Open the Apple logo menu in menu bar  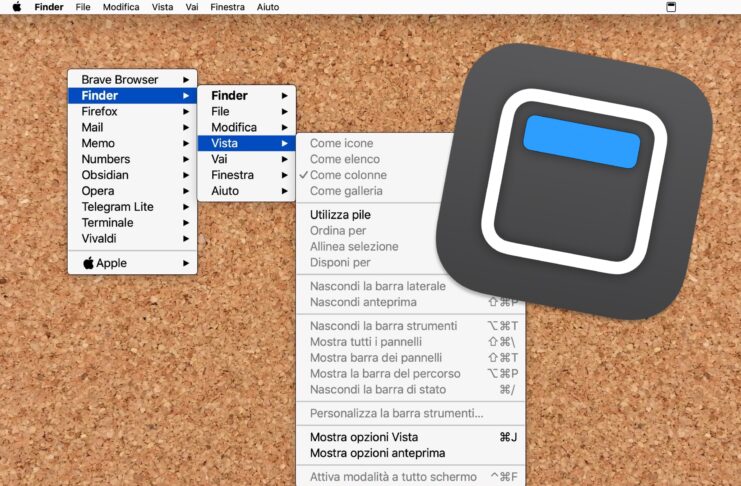[x=17, y=7]
